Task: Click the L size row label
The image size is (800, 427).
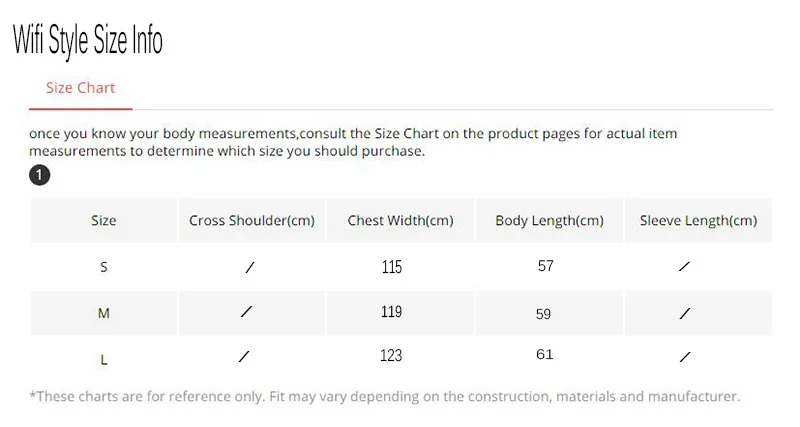Action: click(104, 356)
